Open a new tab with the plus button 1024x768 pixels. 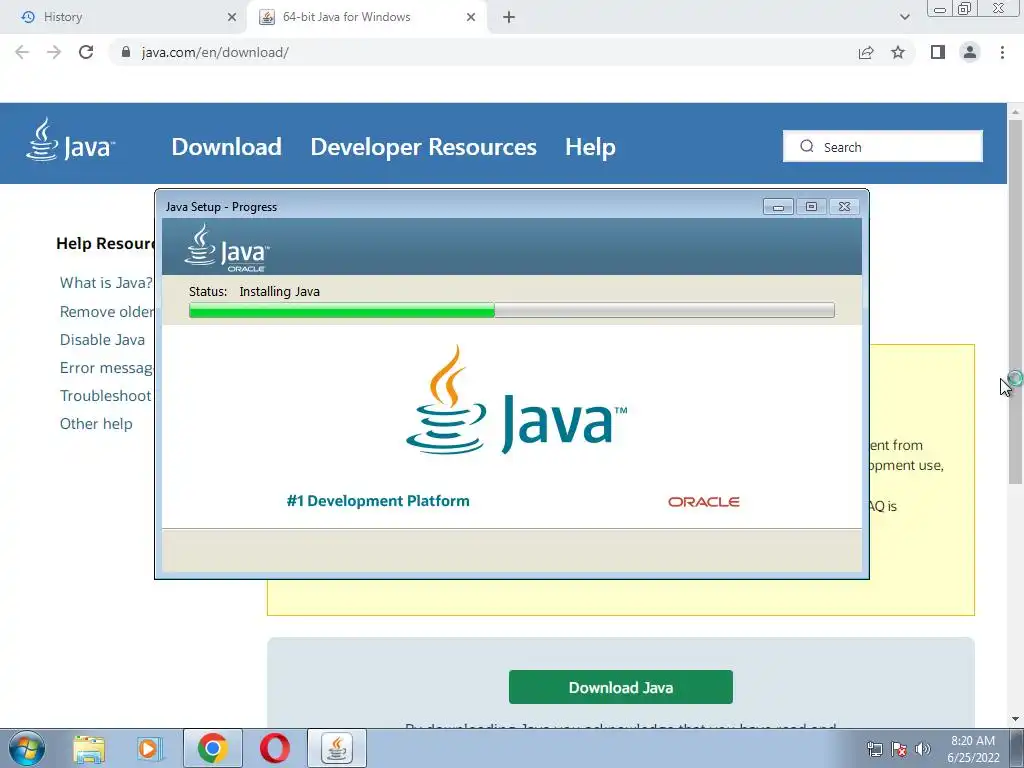click(x=509, y=17)
